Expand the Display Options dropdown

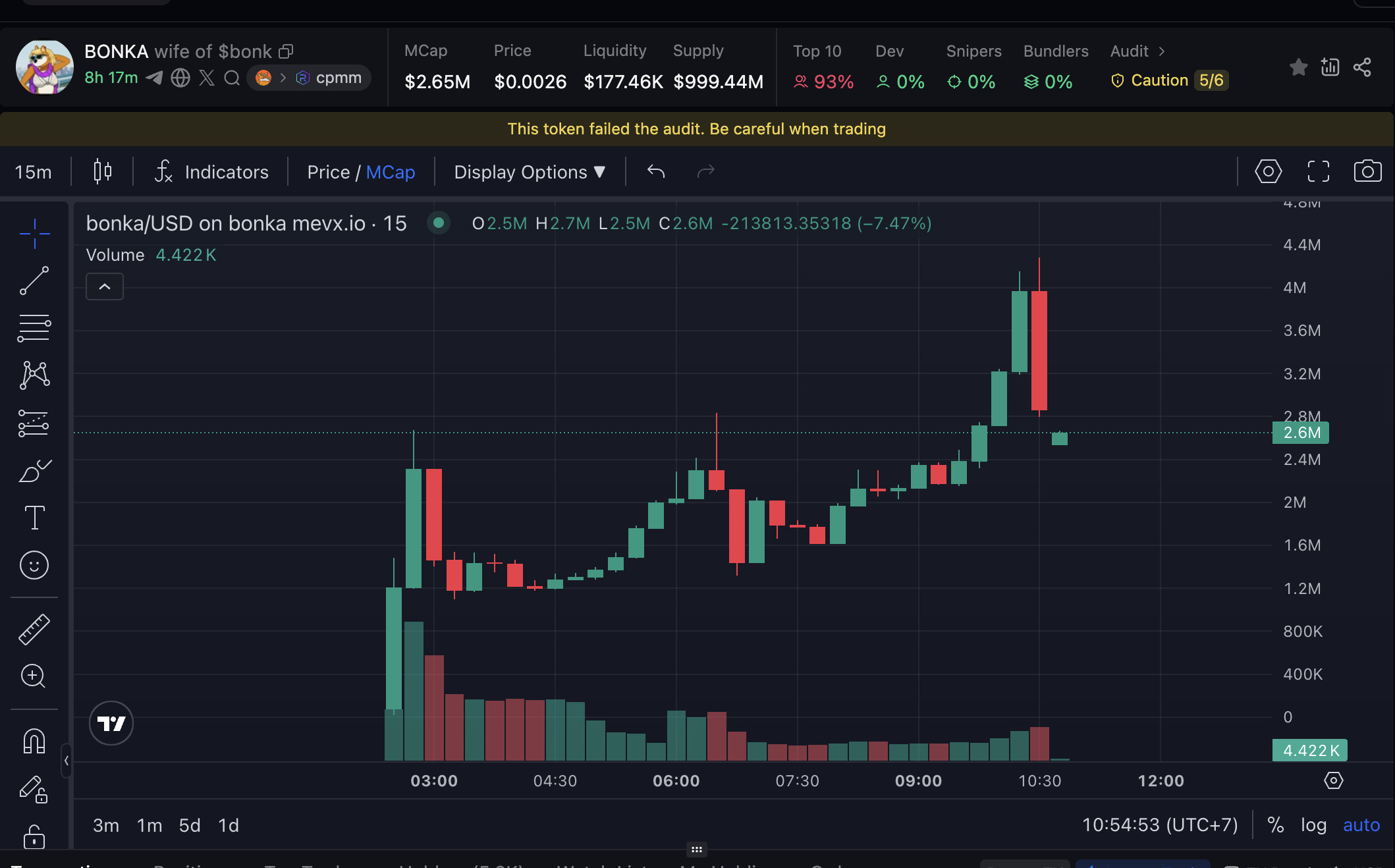[x=530, y=172]
